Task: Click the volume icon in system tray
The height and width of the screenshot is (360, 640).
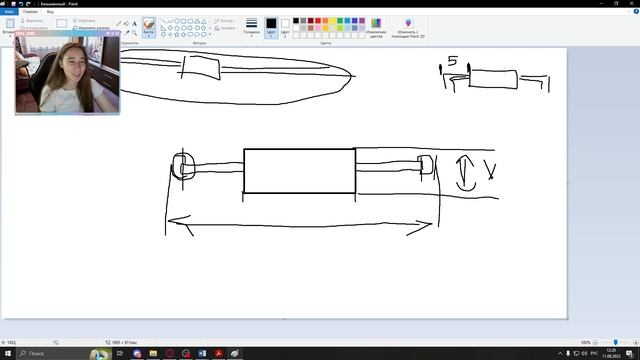Action: (x=584, y=353)
